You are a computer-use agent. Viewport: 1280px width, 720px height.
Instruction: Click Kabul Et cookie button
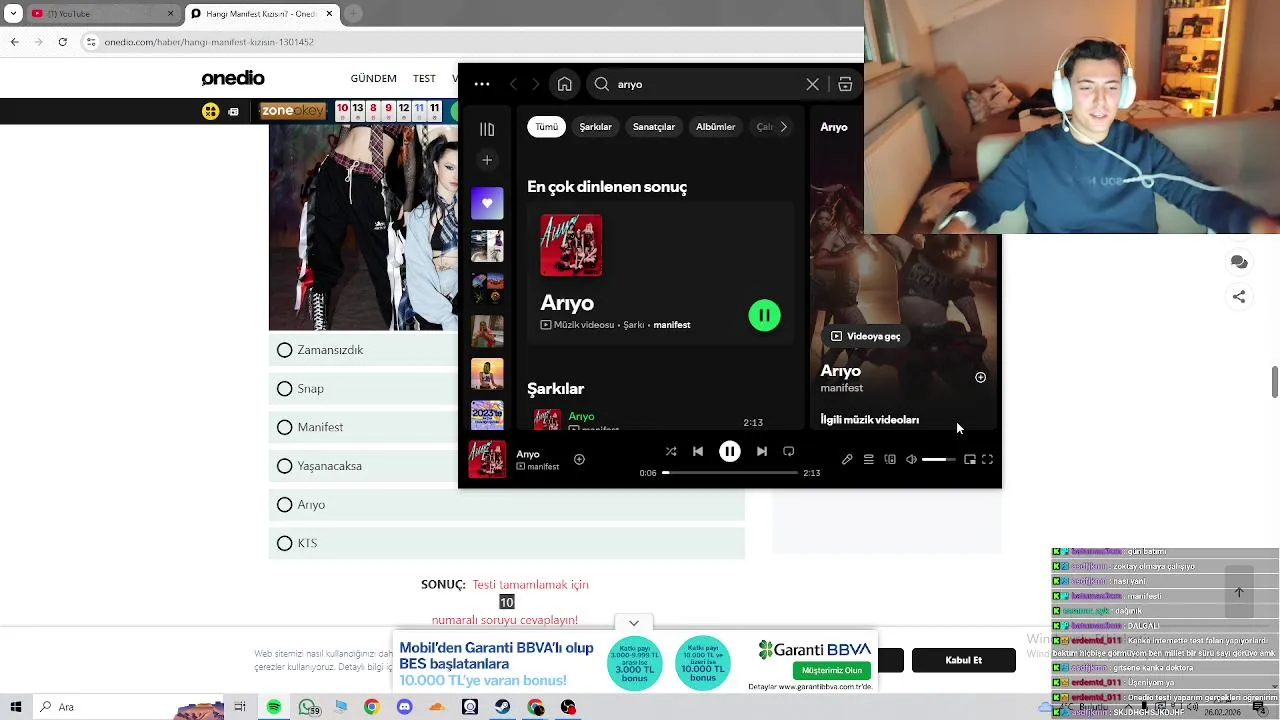[964, 660]
